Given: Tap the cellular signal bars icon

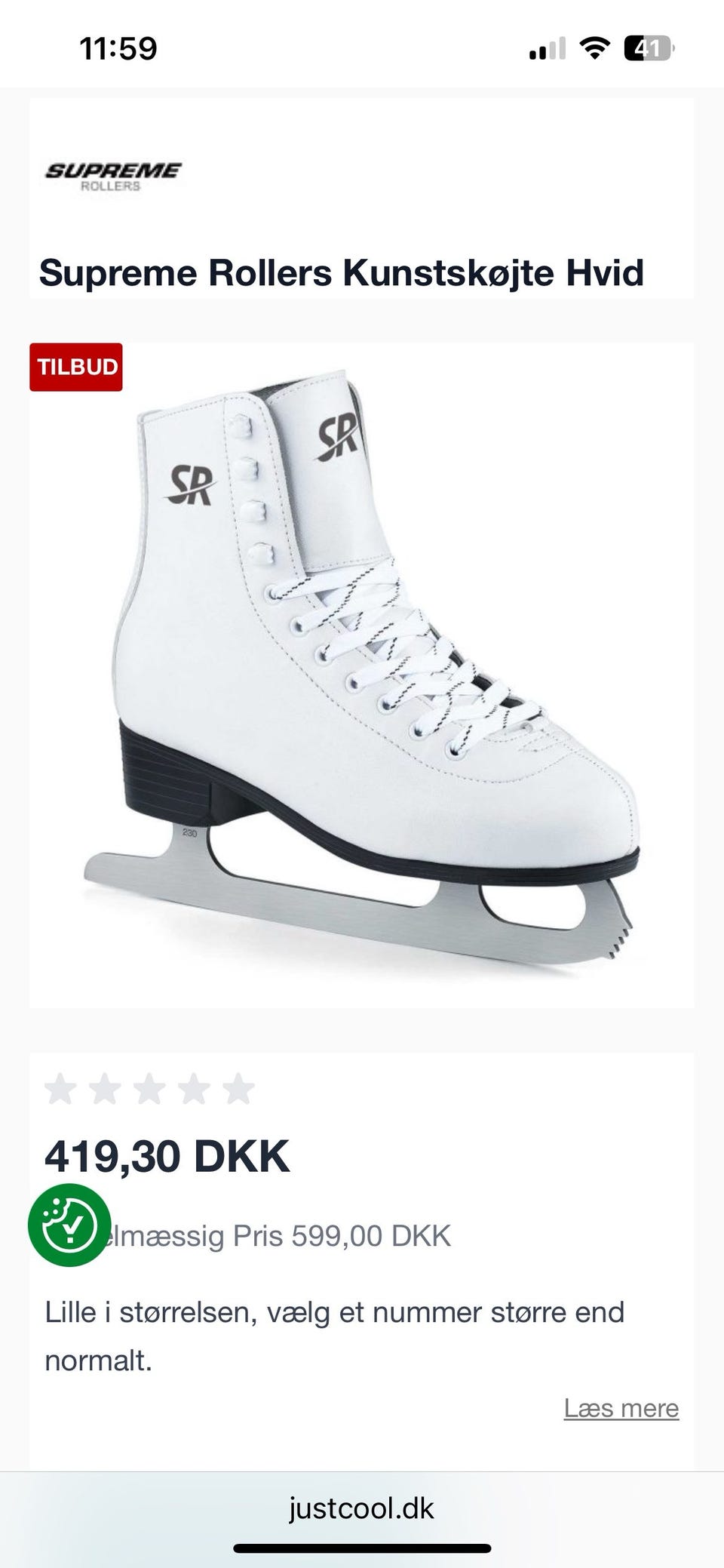Looking at the screenshot, I should pyautogui.click(x=548, y=49).
